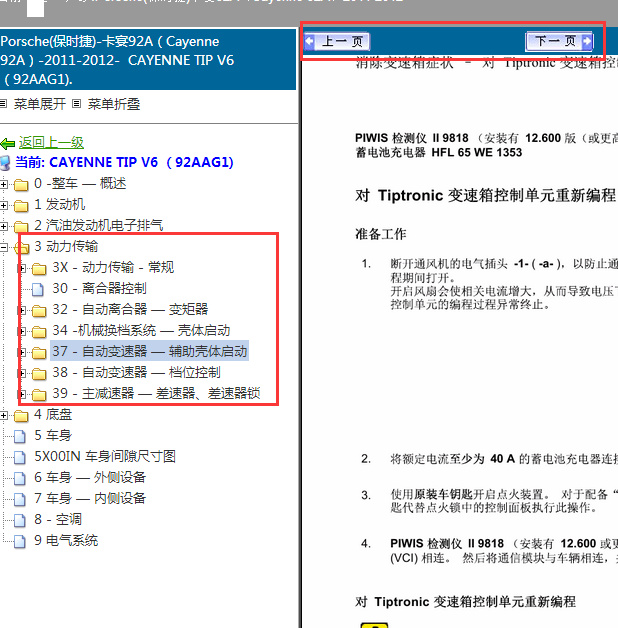618x628 pixels.
Task: Expand the 38 - 自动变速器 — 档位控制 node
Action: [22, 373]
